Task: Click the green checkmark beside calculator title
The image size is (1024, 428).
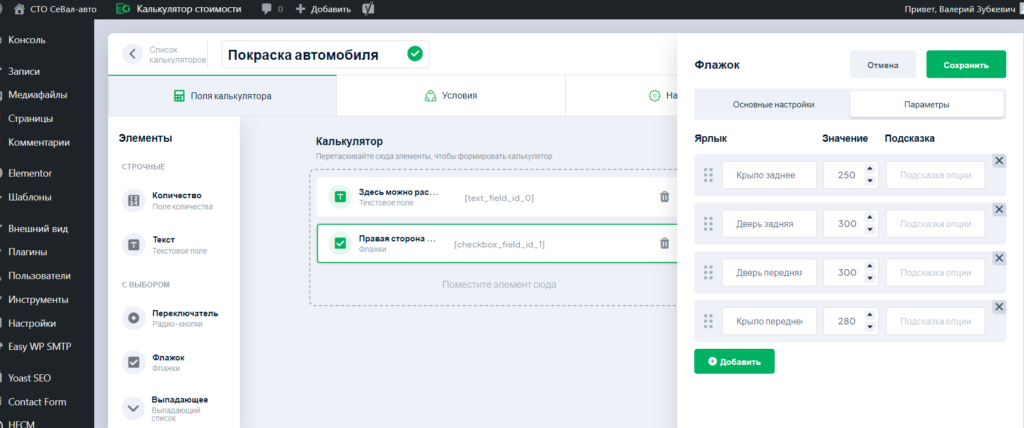Action: 415,54
